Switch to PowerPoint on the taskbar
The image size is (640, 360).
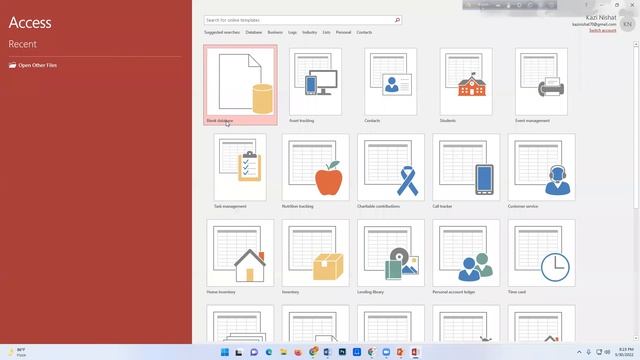point(400,352)
